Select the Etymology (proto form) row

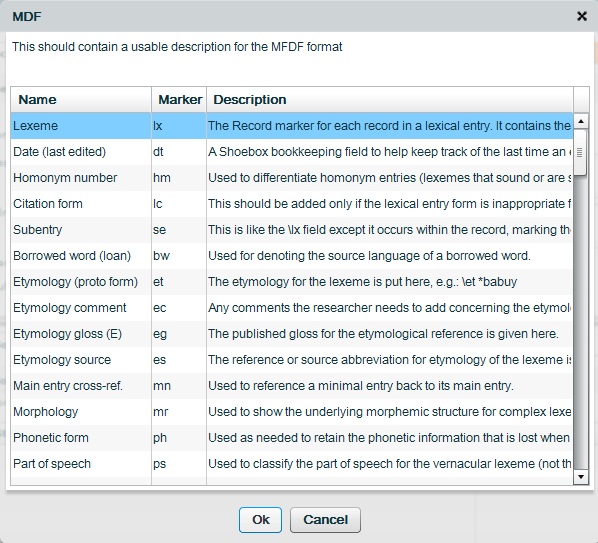pyautogui.click(x=292, y=282)
